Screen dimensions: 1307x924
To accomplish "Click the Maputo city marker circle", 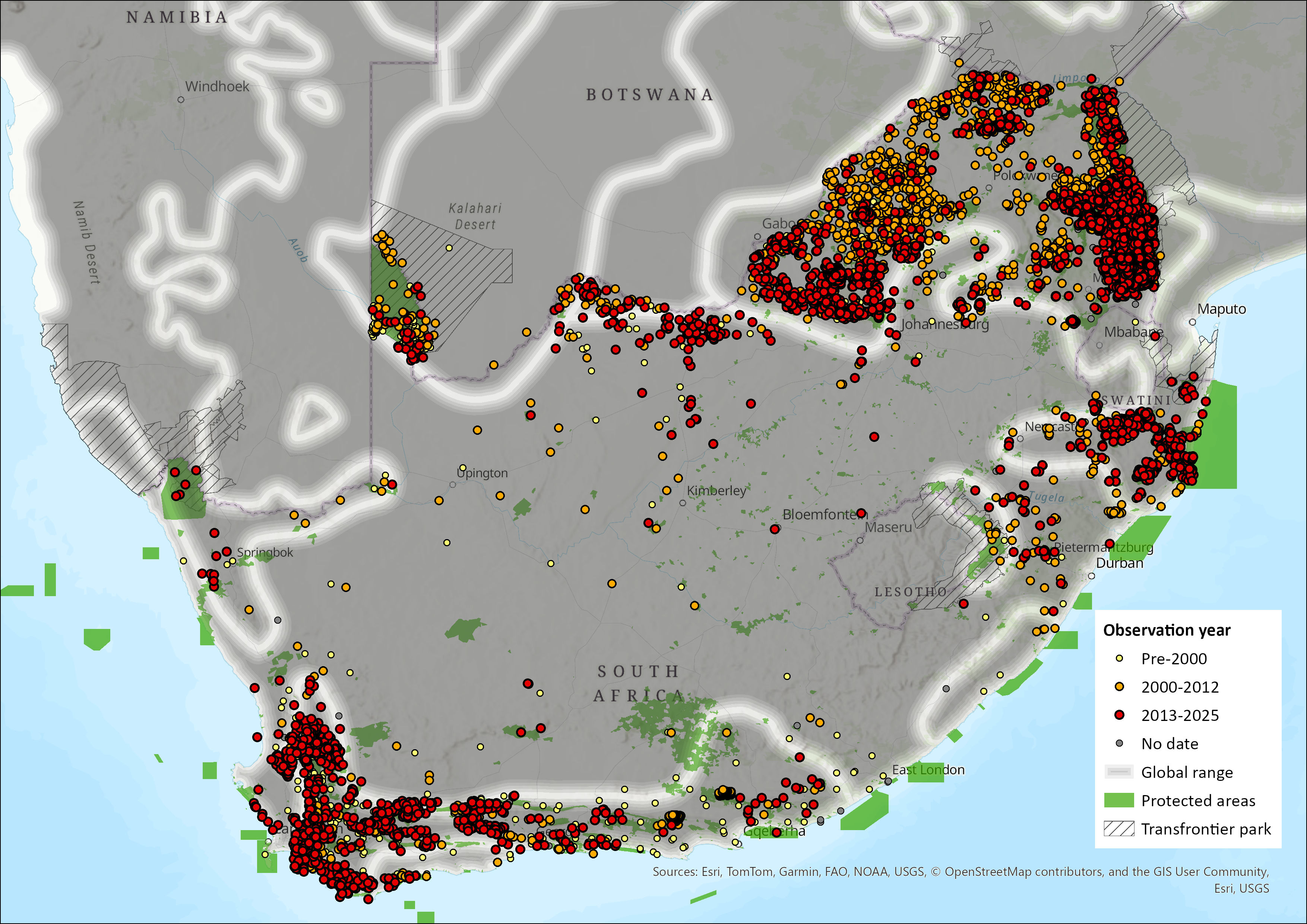I will [1192, 322].
